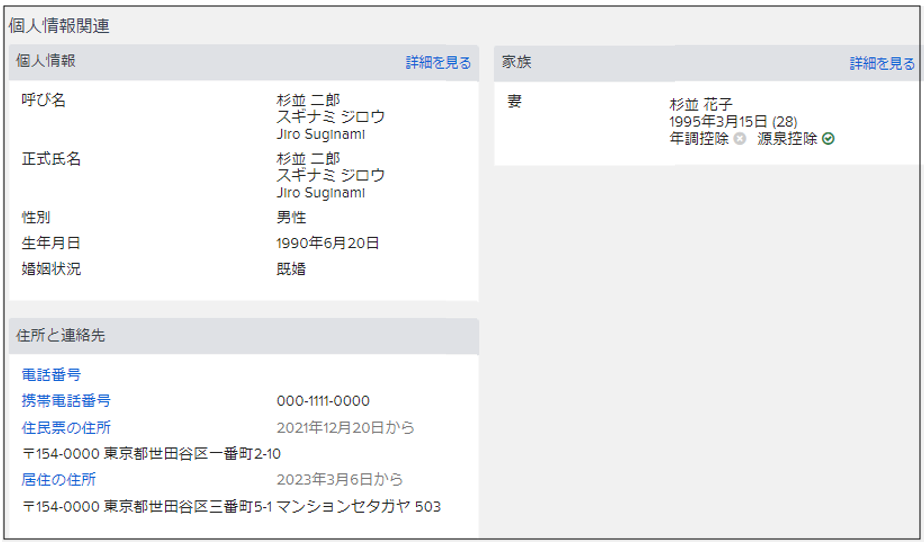
Task: Select the 個人情報関連 page title
Action: (x=59, y=26)
